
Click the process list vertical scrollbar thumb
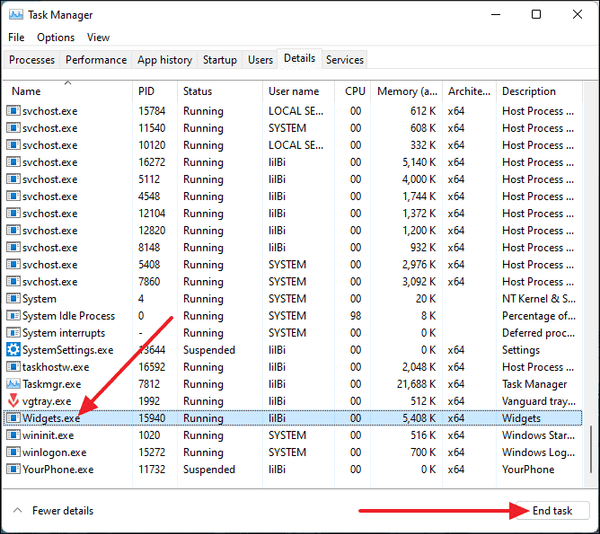[591, 449]
